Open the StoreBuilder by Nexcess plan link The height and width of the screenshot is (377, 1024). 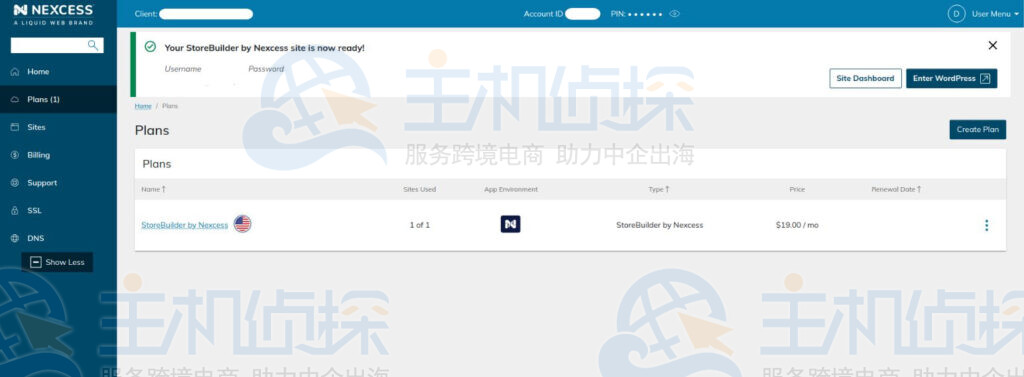[184, 225]
